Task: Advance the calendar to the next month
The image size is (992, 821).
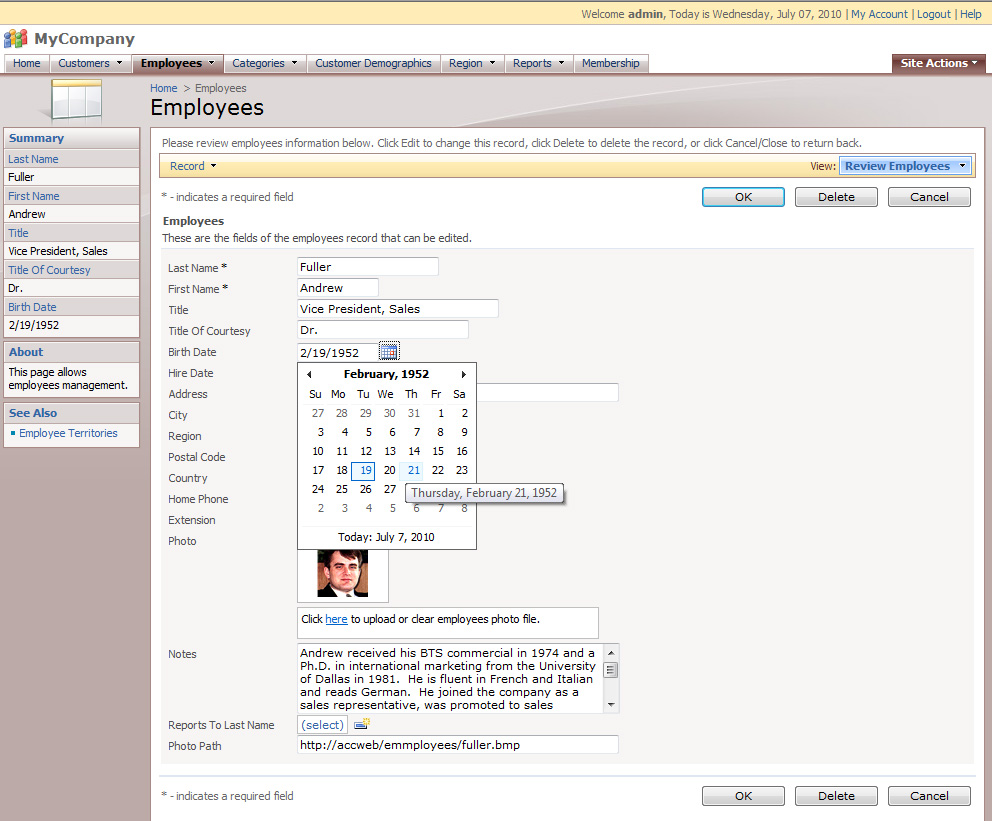Action: (x=463, y=373)
